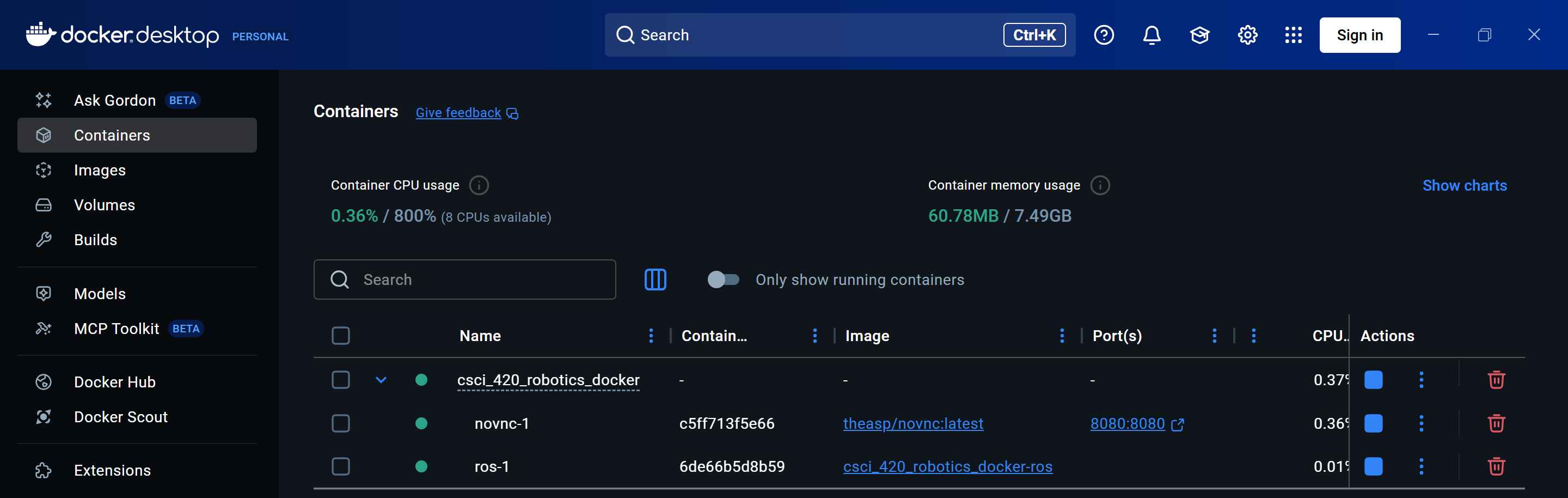Open Settings gear icon
The width and height of the screenshot is (1568, 498).
click(1247, 35)
